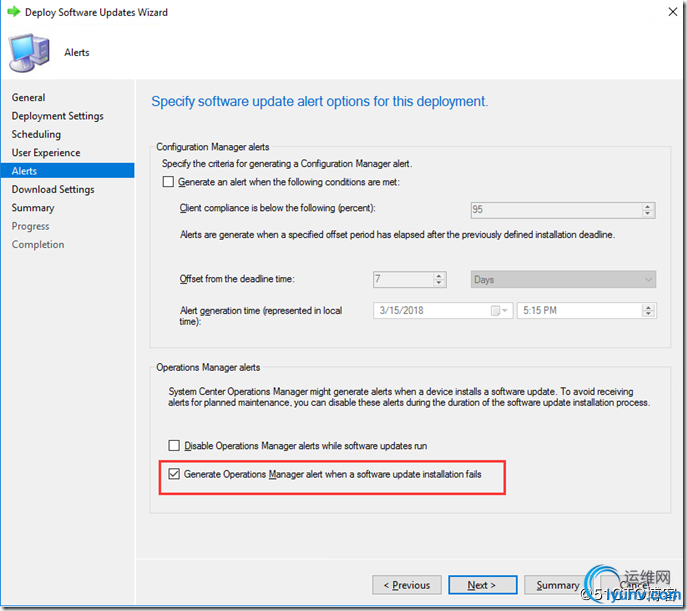Click the 'Specify software update alert options' heading
Viewport: 687px width, 611px height.
click(319, 101)
